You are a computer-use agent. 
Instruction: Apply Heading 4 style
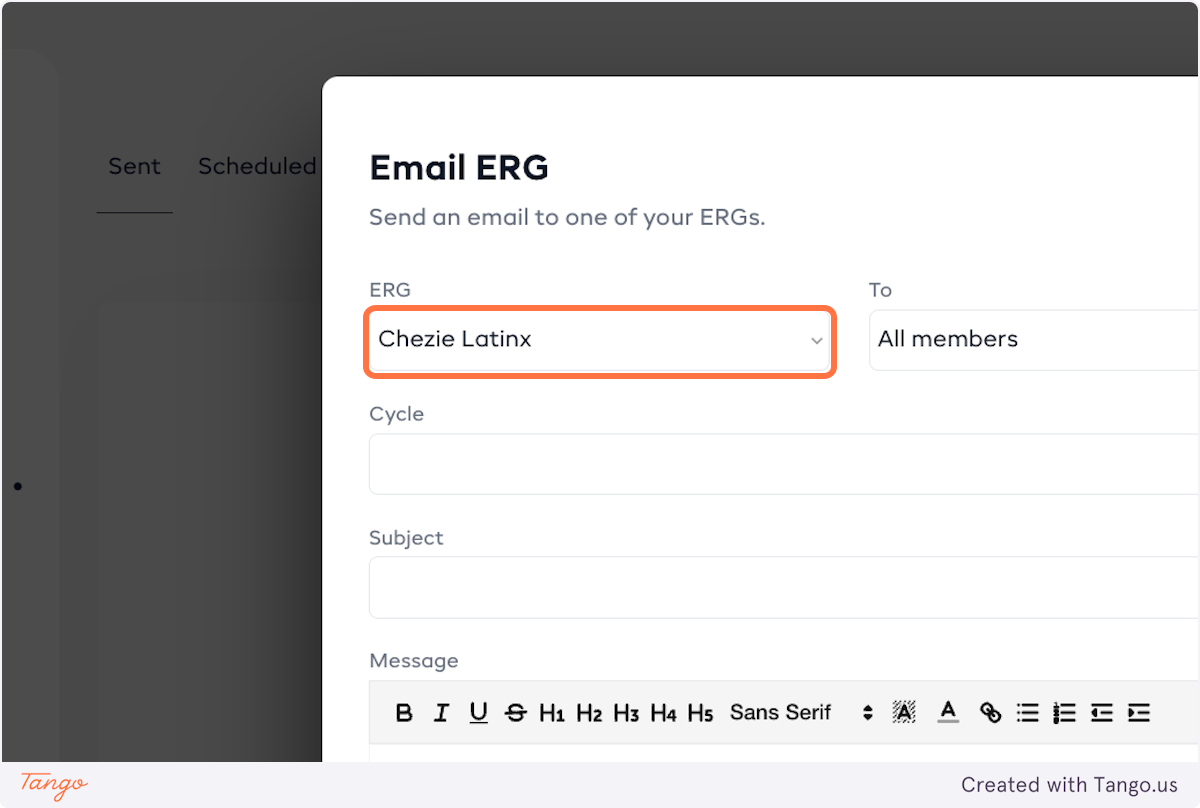(663, 713)
